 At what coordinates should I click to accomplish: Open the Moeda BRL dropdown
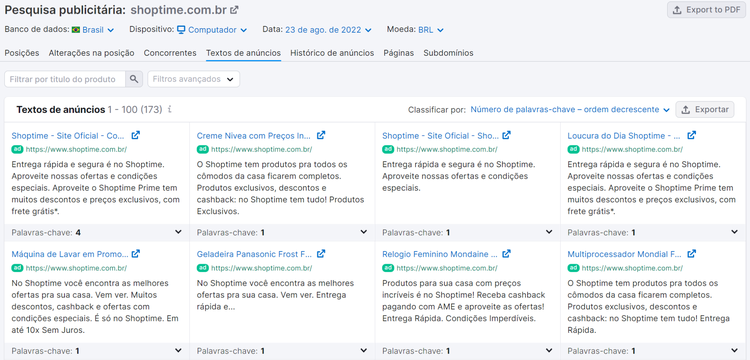click(x=431, y=30)
